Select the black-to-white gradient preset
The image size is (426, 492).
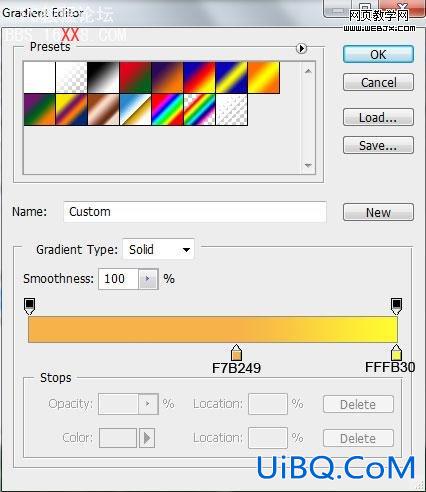click(x=103, y=77)
